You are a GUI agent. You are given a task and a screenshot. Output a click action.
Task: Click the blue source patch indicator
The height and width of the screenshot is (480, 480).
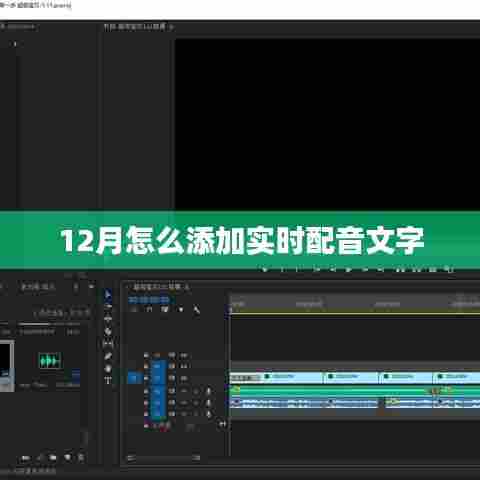[x=135, y=378]
